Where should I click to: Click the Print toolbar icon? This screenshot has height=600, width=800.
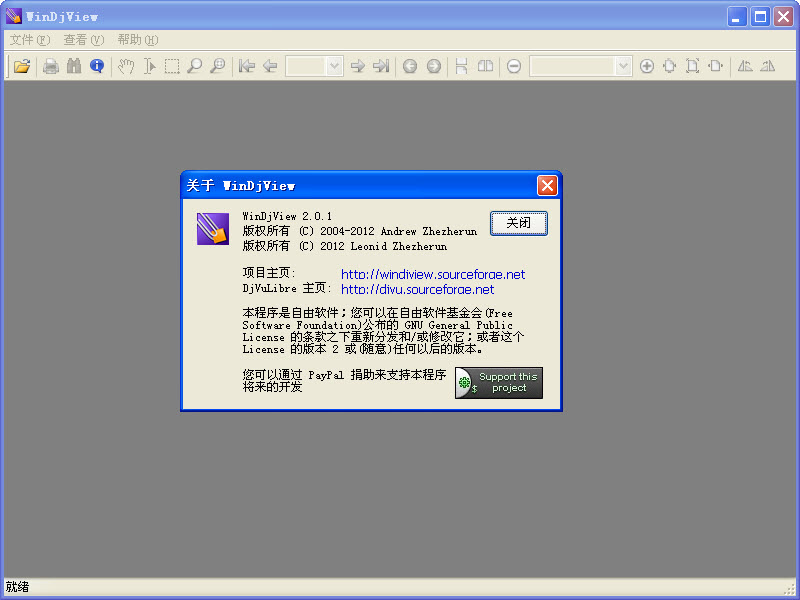pyautogui.click(x=51, y=66)
